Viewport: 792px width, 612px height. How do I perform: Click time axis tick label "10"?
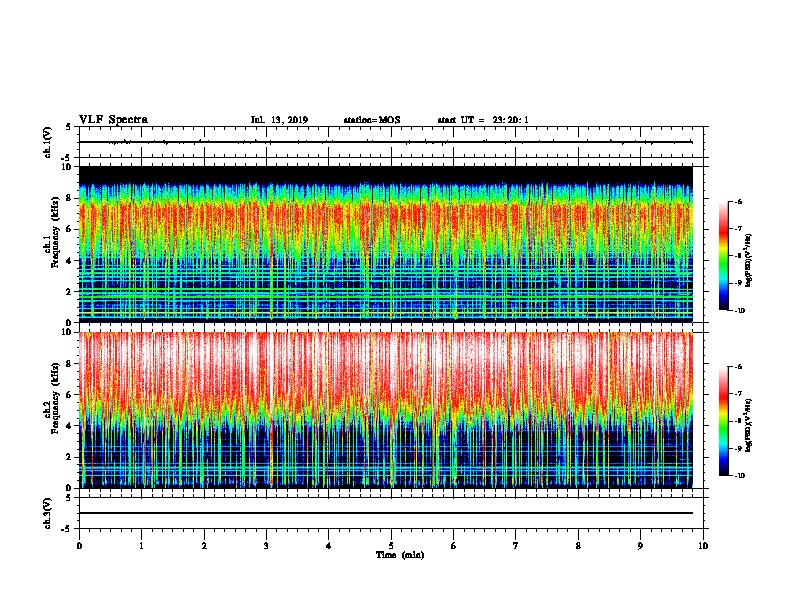(703, 546)
